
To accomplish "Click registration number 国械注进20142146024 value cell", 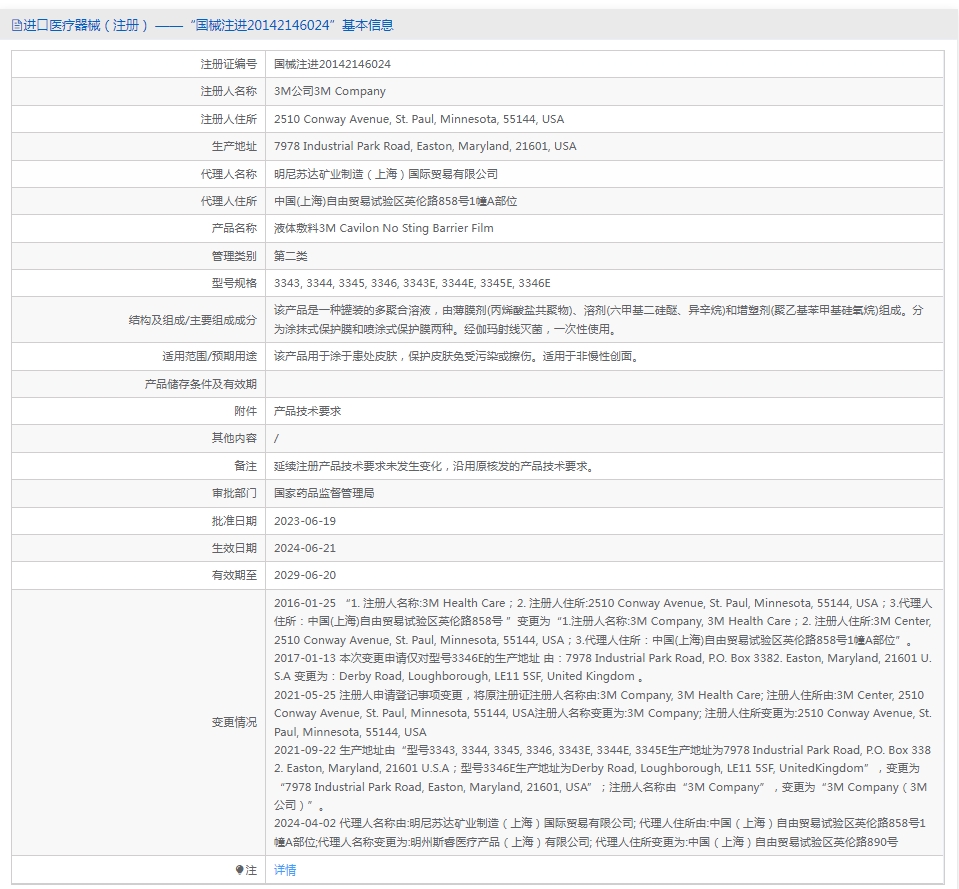I will coord(332,64).
